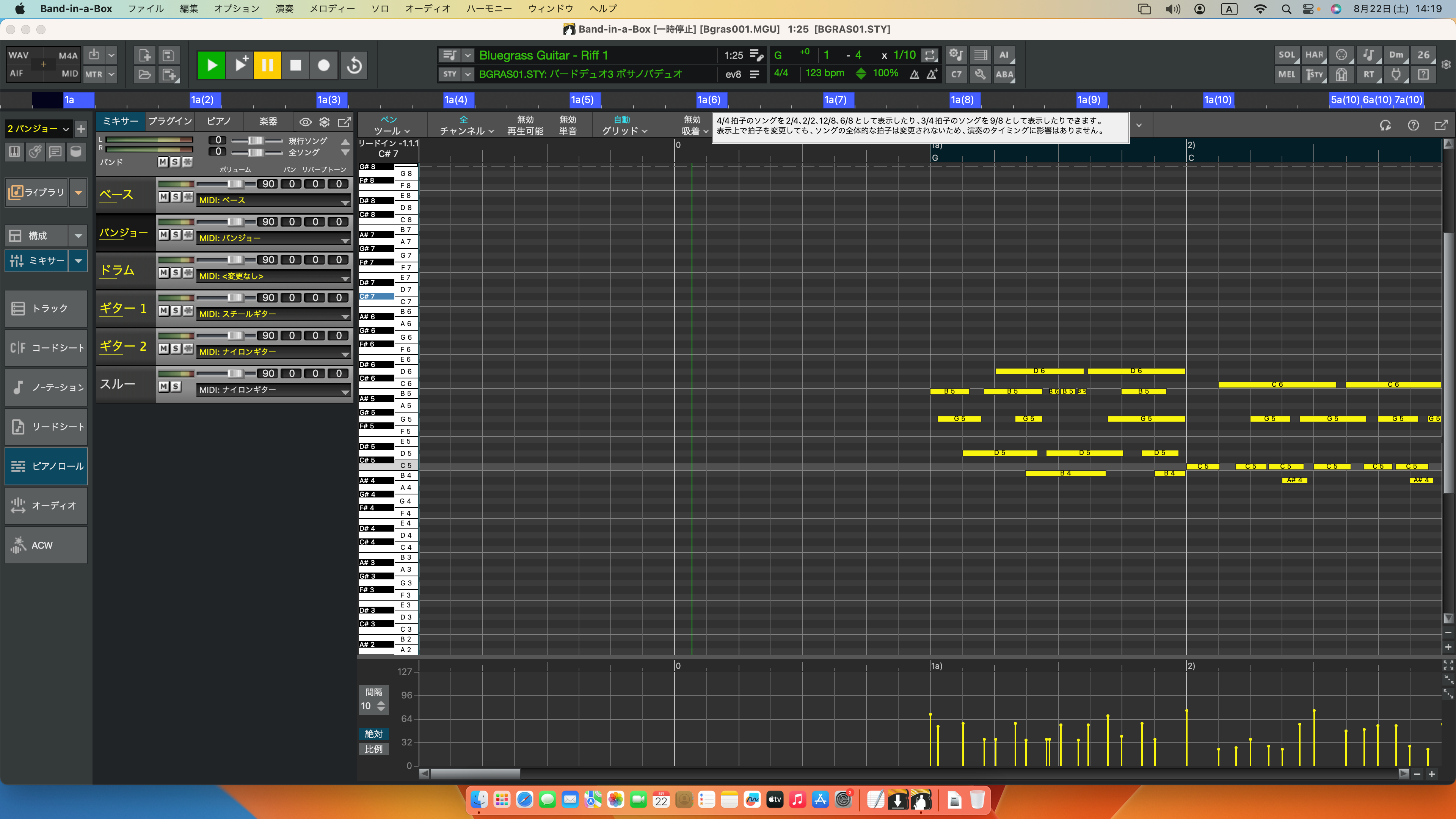Open the オーディオ view button

46,506
